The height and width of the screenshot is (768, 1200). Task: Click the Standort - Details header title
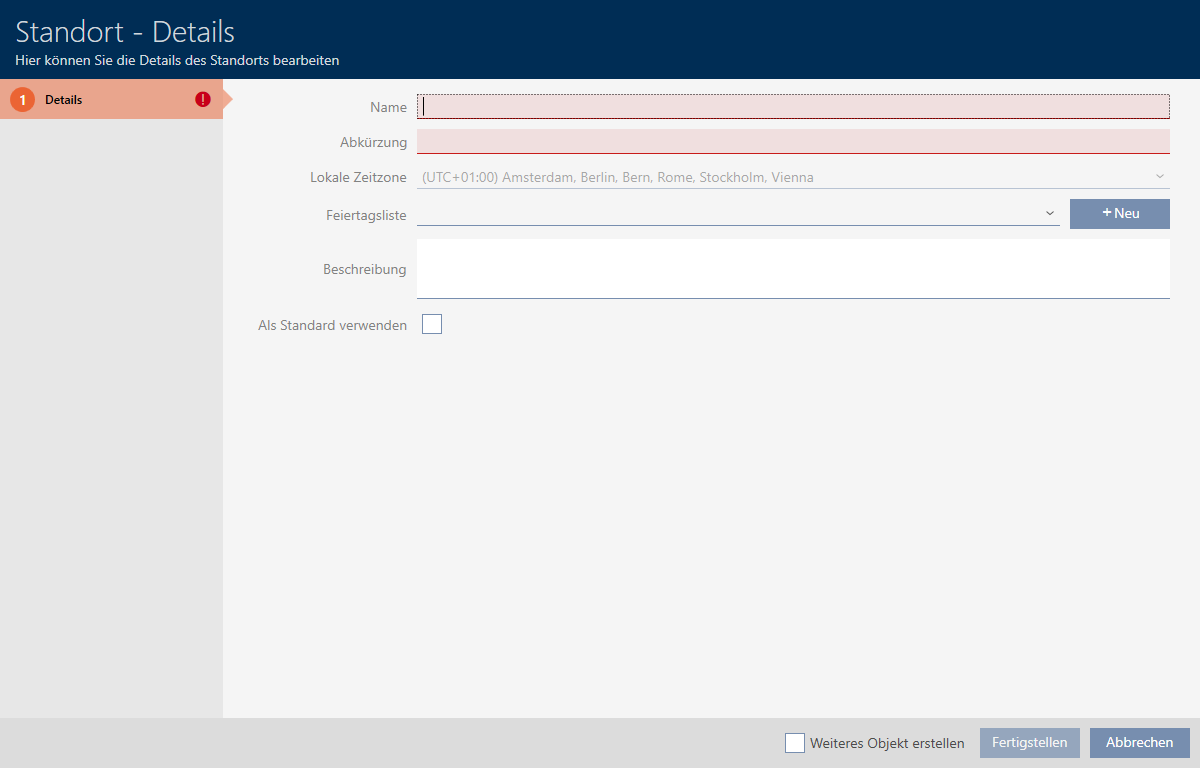[x=125, y=31]
